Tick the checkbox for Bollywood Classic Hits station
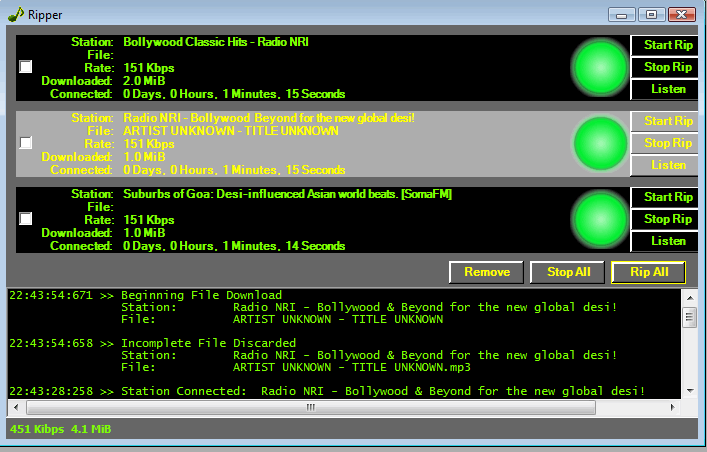This screenshot has height=452, width=707. point(26,67)
